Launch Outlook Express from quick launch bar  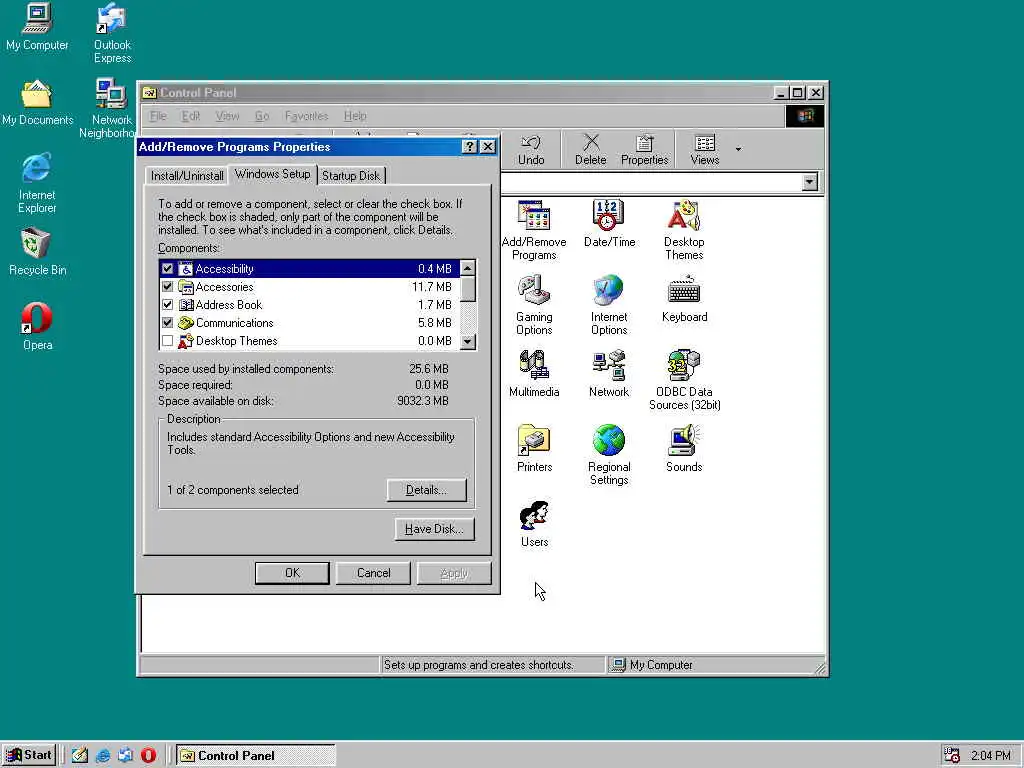(125, 755)
